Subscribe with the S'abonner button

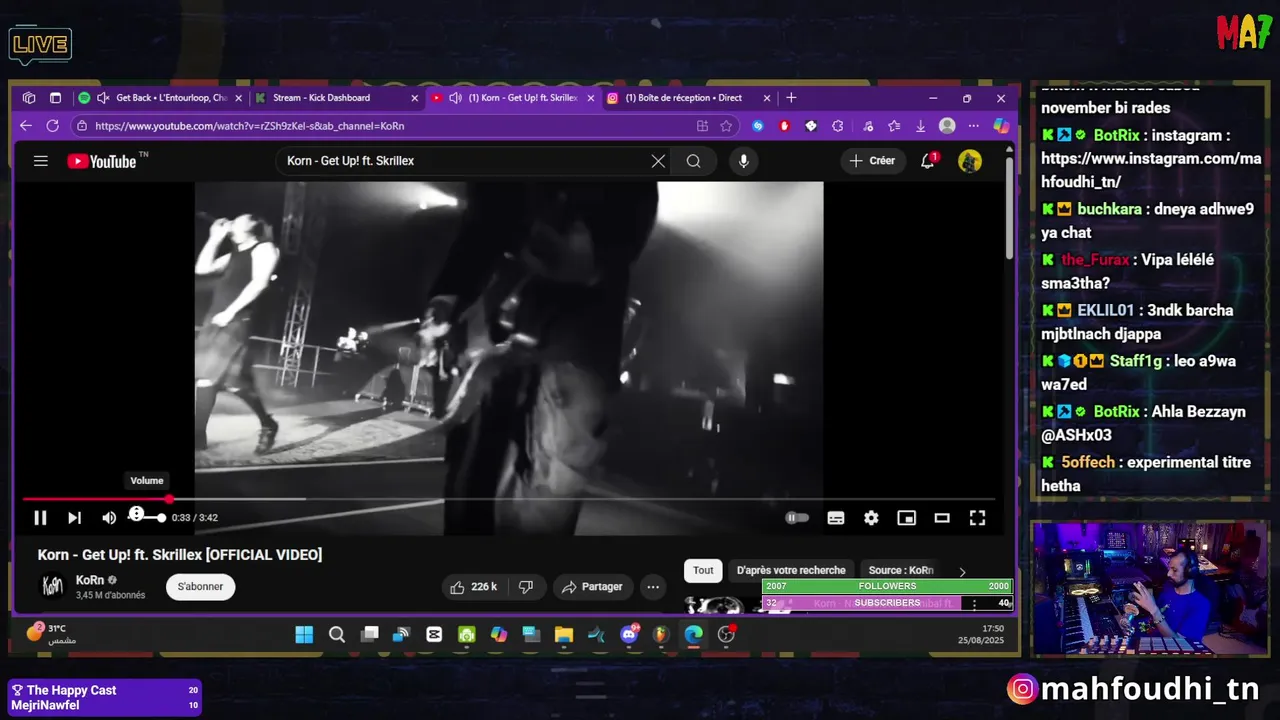pos(201,587)
